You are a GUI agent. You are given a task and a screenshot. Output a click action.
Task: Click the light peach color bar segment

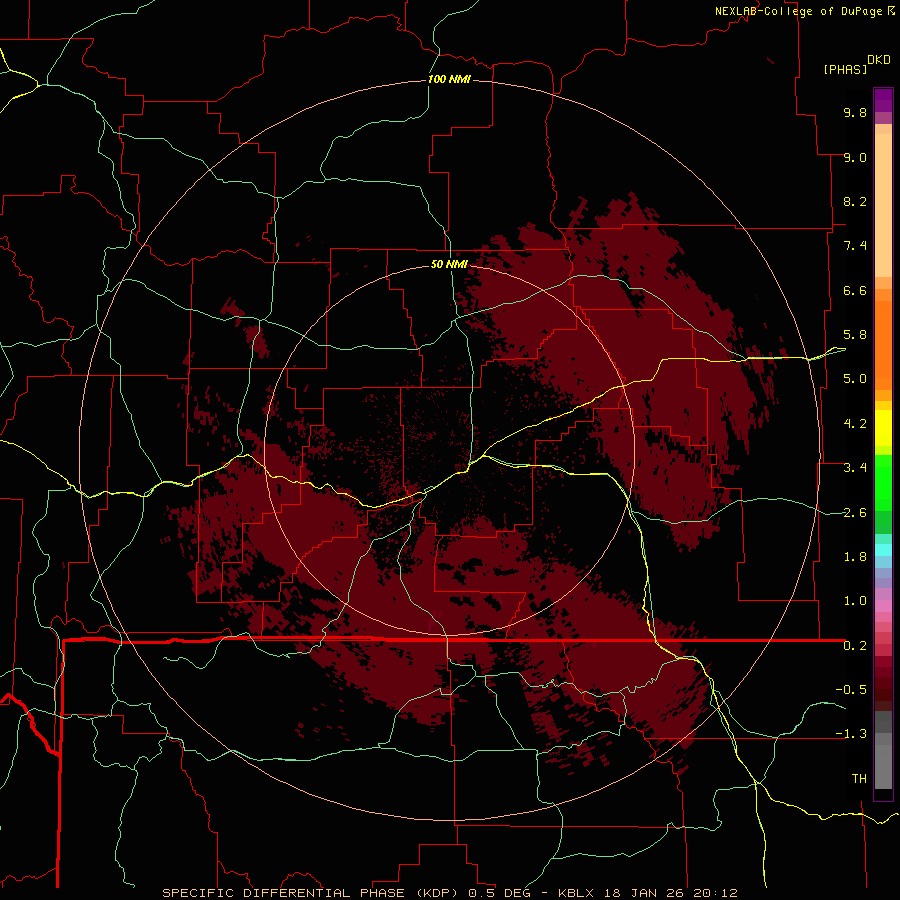(x=883, y=207)
